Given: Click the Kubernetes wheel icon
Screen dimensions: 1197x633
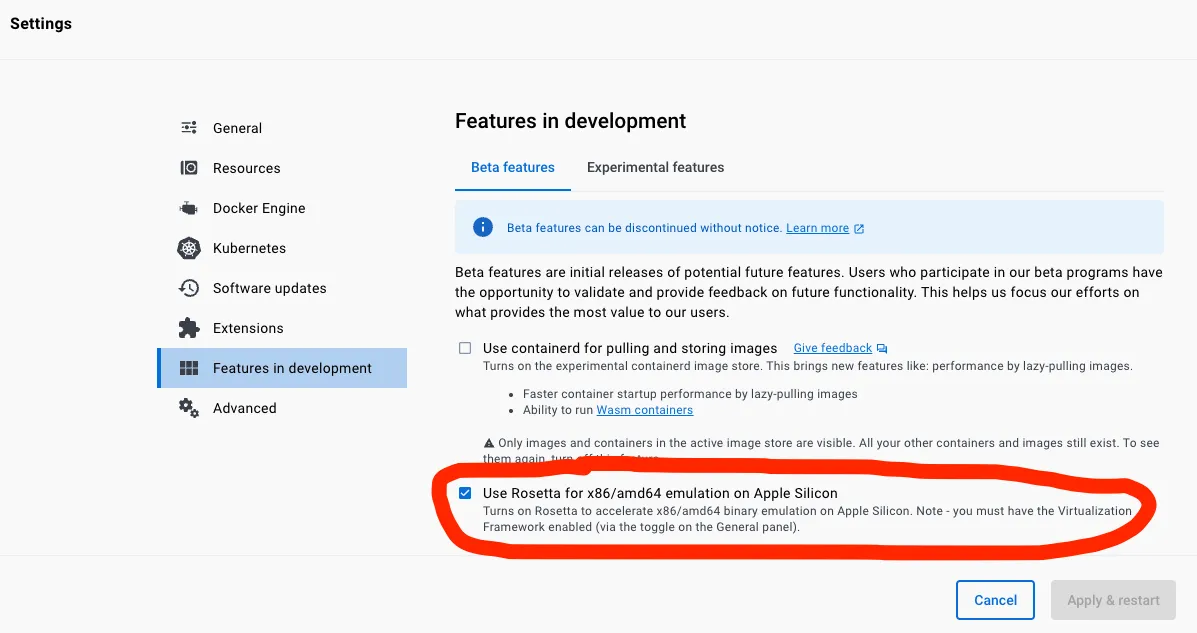Looking at the screenshot, I should tap(189, 248).
